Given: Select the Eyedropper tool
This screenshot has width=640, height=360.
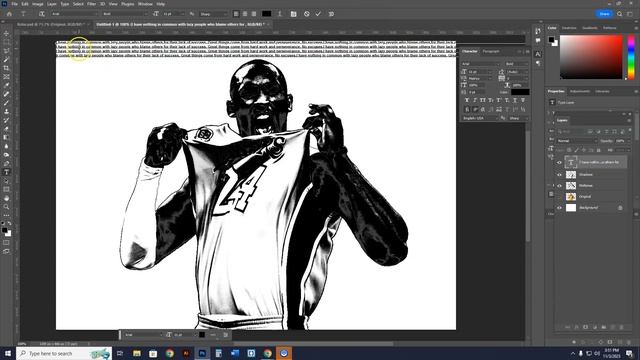Looking at the screenshot, I should click(6, 85).
